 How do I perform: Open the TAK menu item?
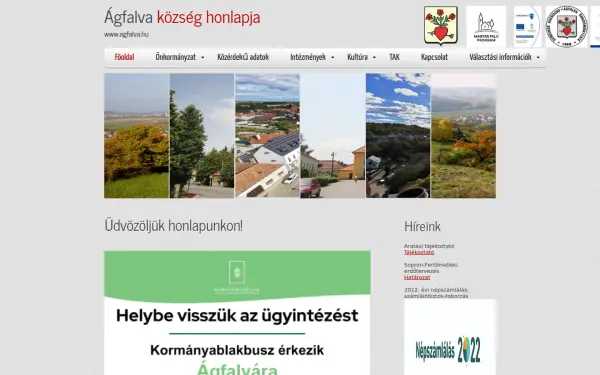pos(395,57)
